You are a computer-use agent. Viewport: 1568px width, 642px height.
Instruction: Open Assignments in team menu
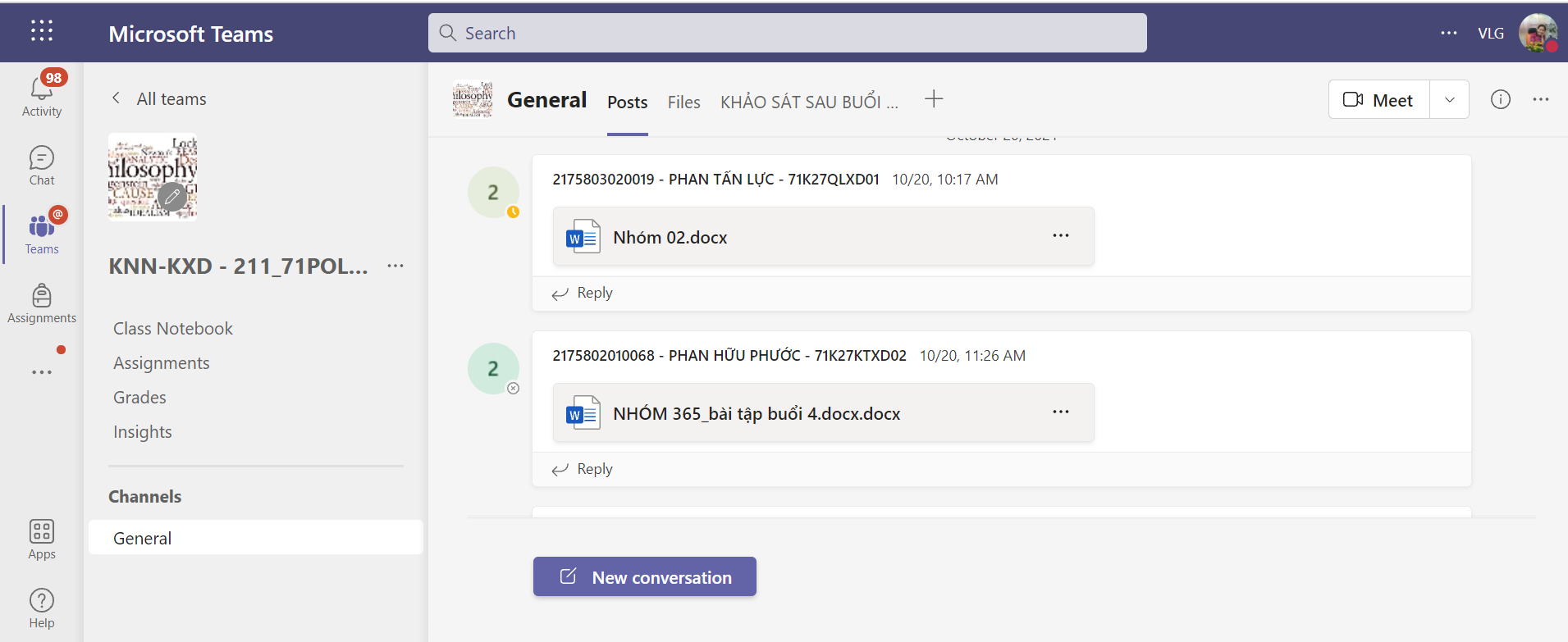pos(162,363)
